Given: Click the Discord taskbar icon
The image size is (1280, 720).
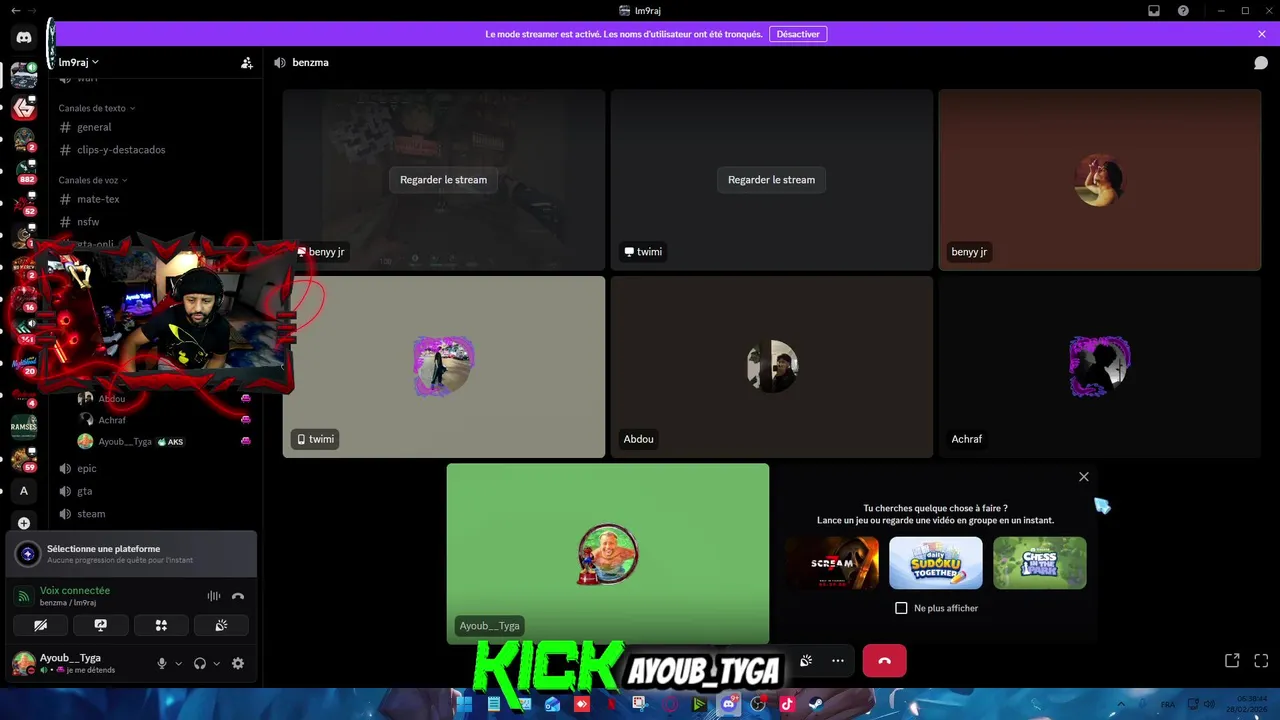Looking at the screenshot, I should pyautogui.click(x=729, y=704).
